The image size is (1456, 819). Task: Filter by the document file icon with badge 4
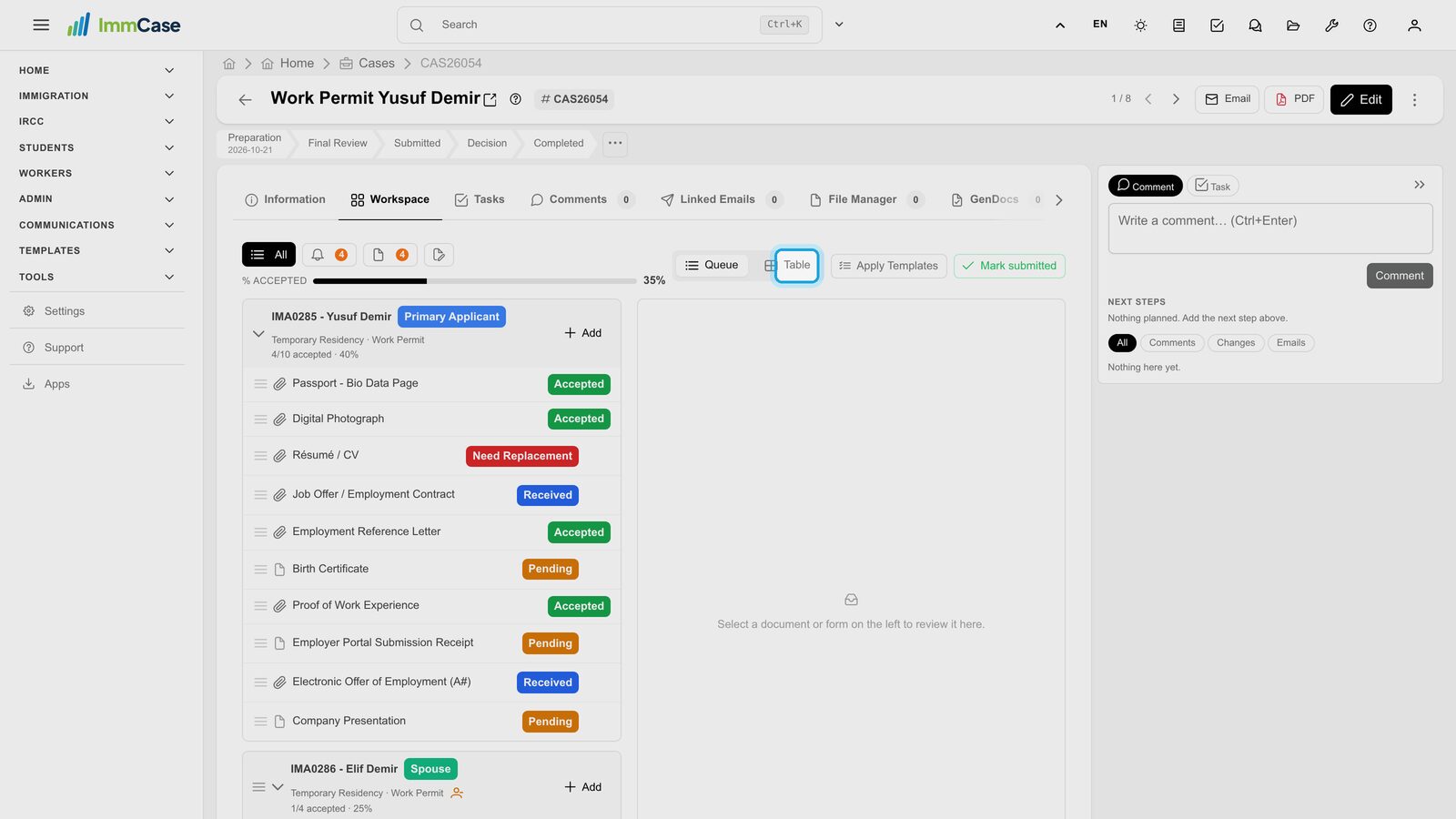coord(389,255)
